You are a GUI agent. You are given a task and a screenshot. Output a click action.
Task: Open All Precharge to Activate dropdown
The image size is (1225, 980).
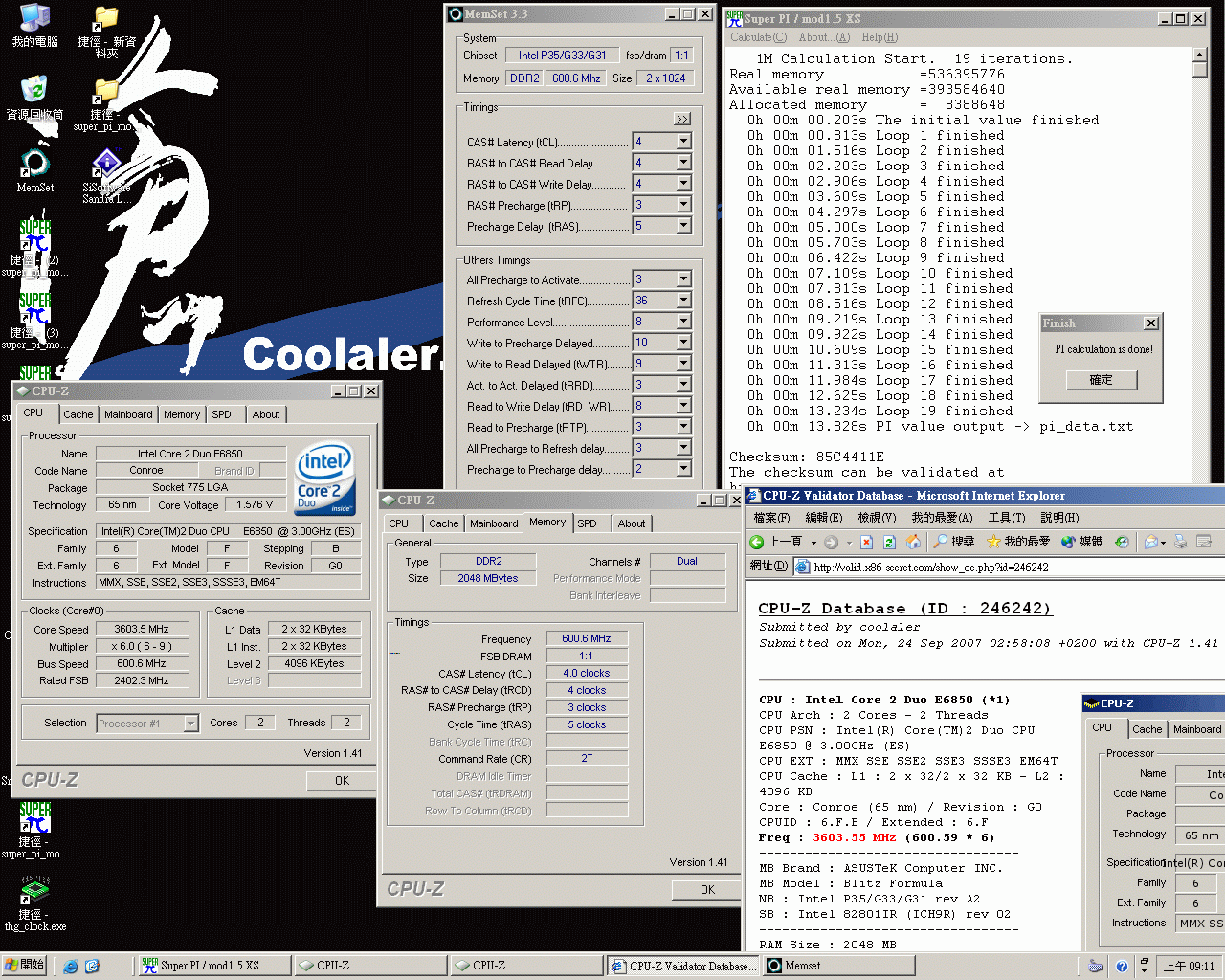(683, 279)
